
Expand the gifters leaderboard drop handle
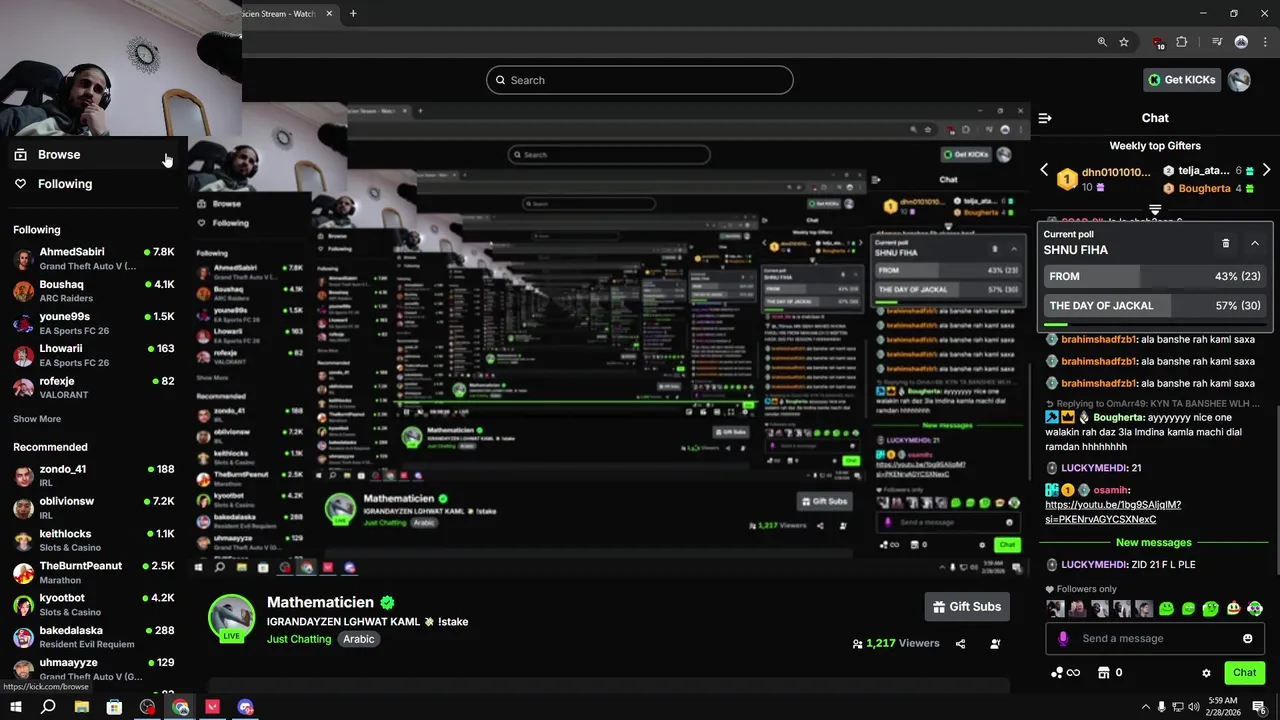(x=1155, y=210)
